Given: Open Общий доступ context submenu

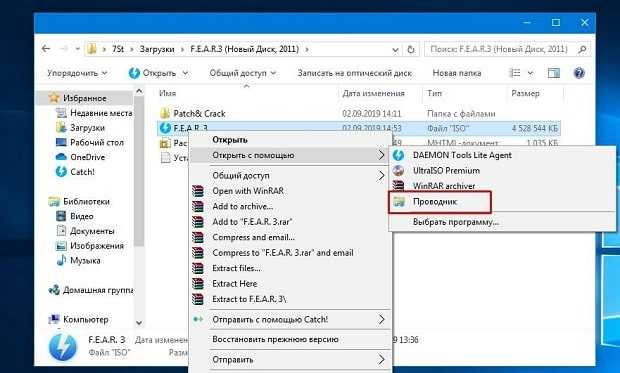Looking at the screenshot, I should point(290,175).
